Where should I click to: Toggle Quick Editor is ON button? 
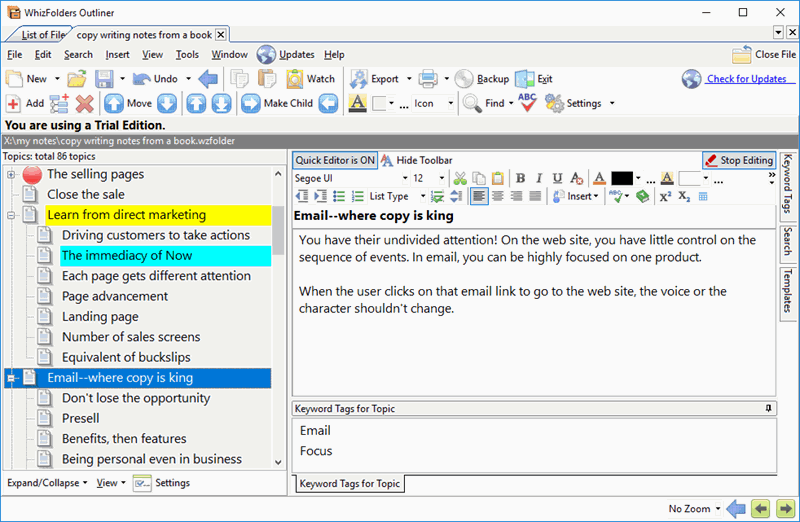pyautogui.click(x=335, y=160)
